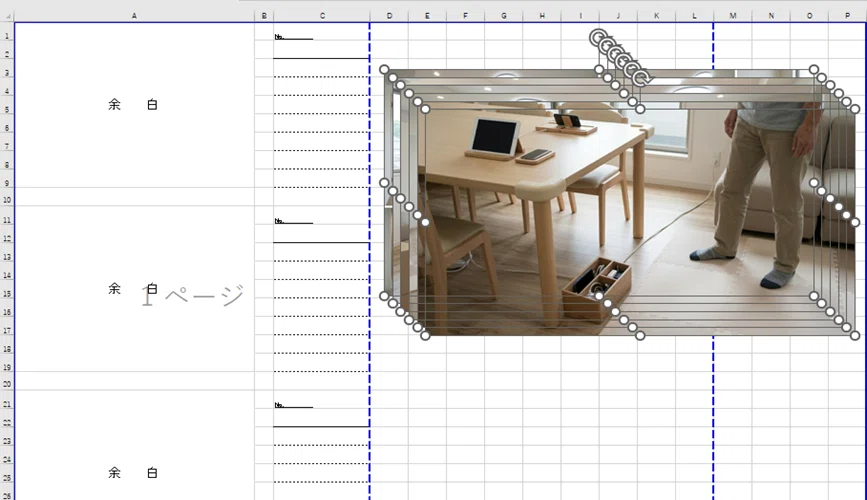This screenshot has height=500, width=867.
Task: Select column G header
Action: tap(504, 16)
